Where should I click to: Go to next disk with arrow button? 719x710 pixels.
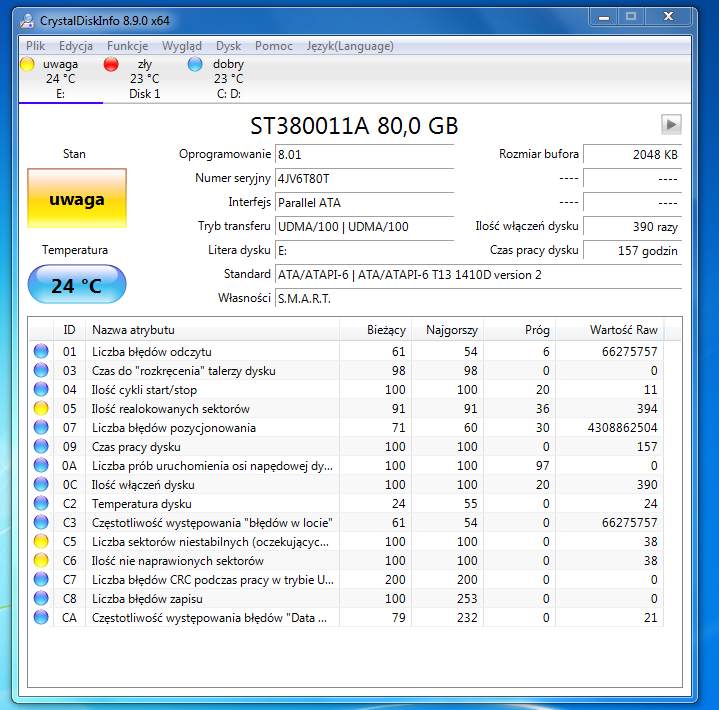coord(671,124)
